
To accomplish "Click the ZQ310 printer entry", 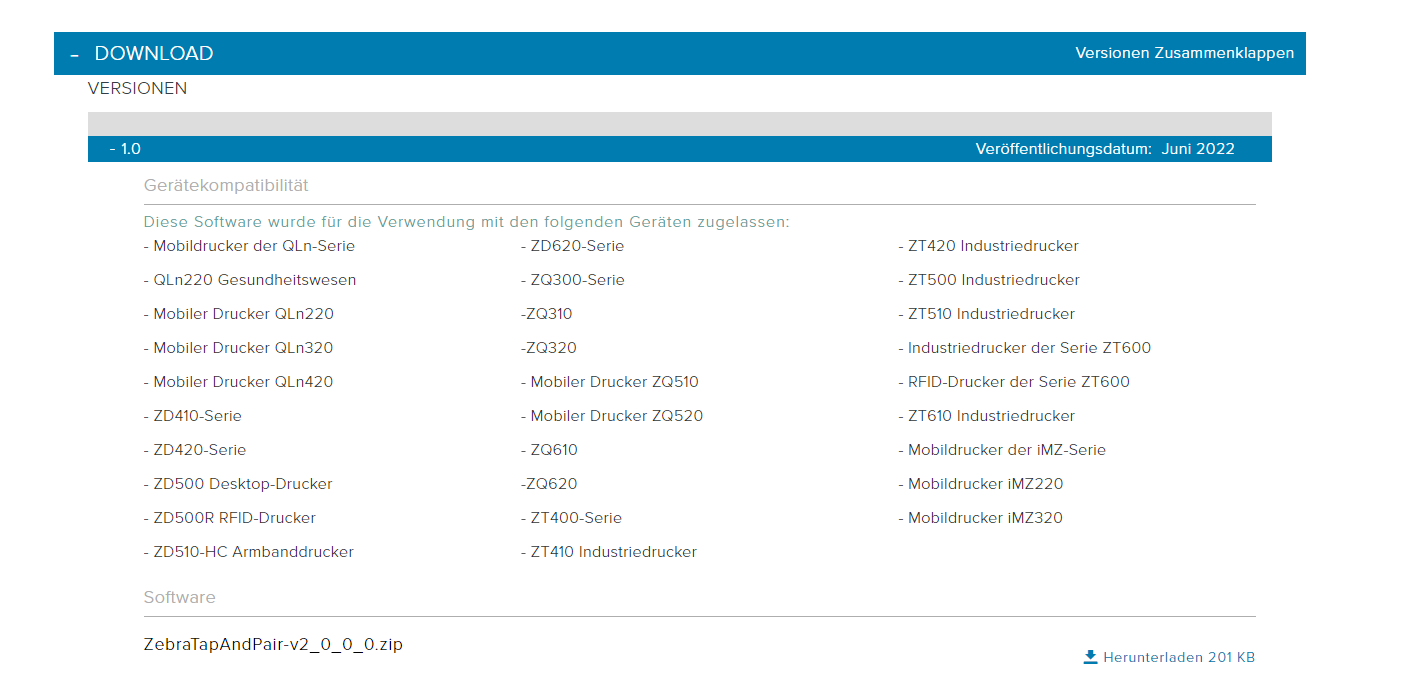I will click(547, 314).
